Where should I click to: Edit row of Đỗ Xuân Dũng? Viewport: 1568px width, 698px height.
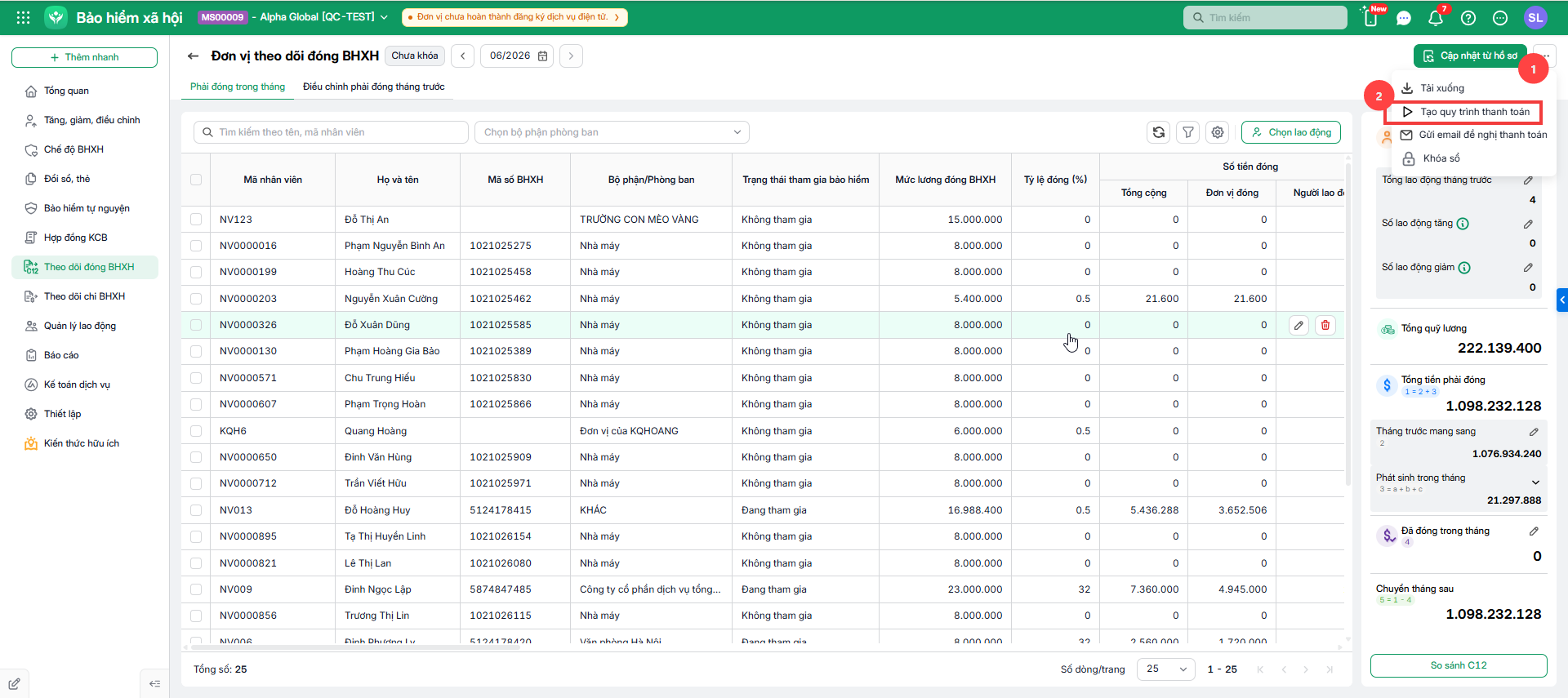pyautogui.click(x=1298, y=325)
